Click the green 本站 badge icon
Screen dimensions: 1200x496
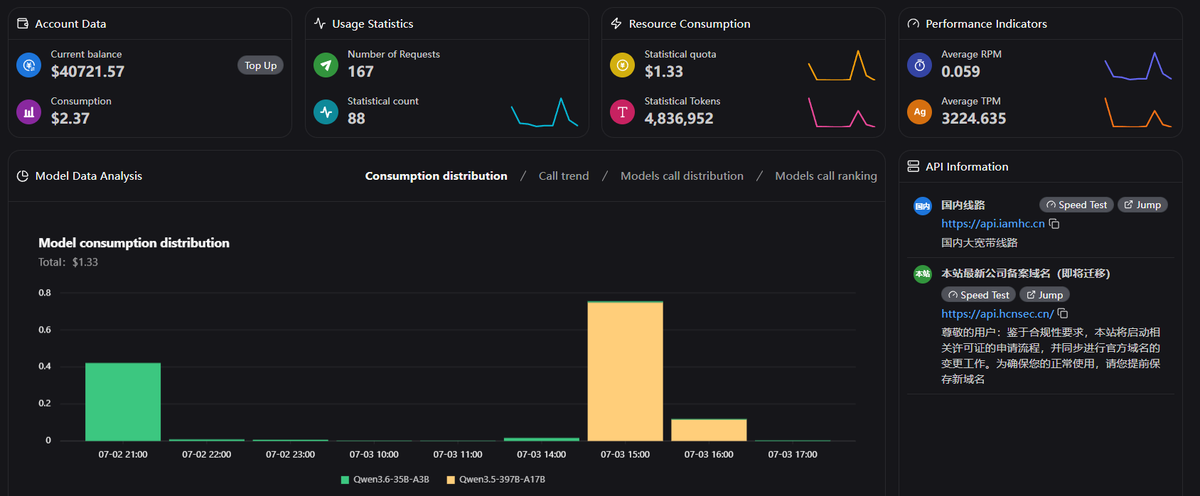[922, 273]
